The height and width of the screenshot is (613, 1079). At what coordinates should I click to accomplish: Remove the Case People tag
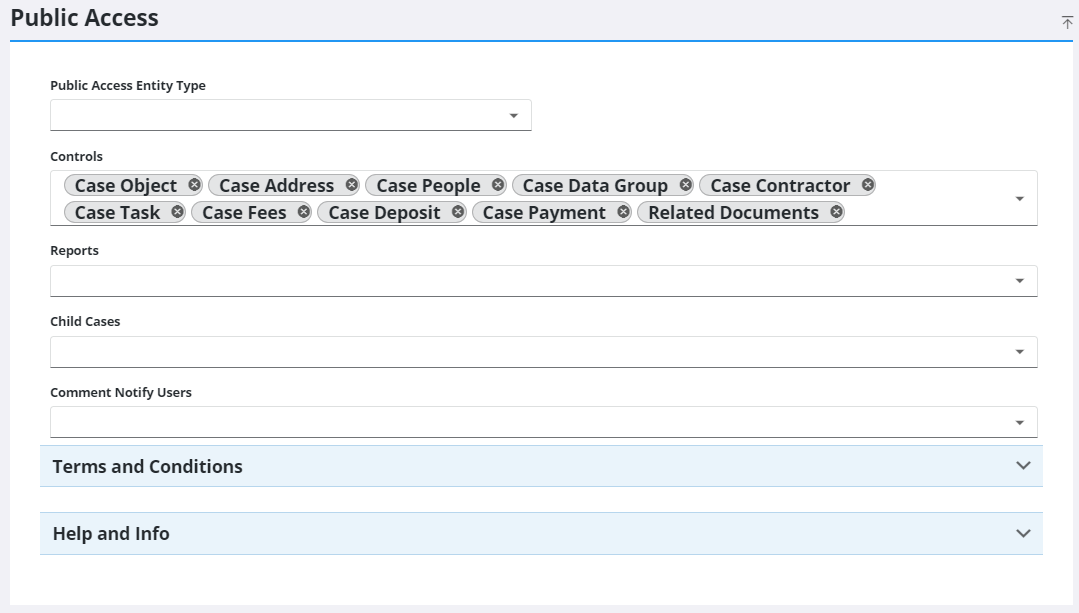tap(497, 185)
